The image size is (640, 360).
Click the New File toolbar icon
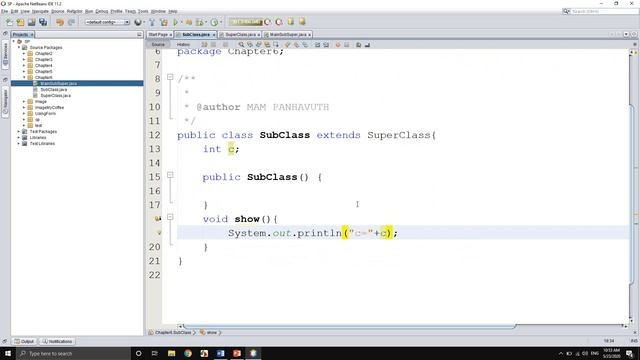click(9, 22)
